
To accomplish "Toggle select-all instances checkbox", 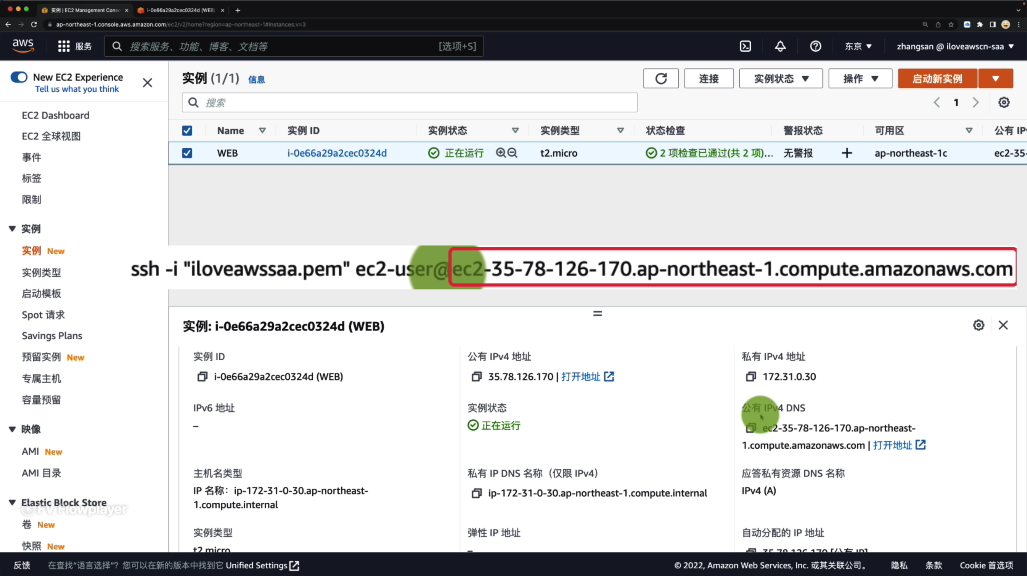I will (187, 131).
